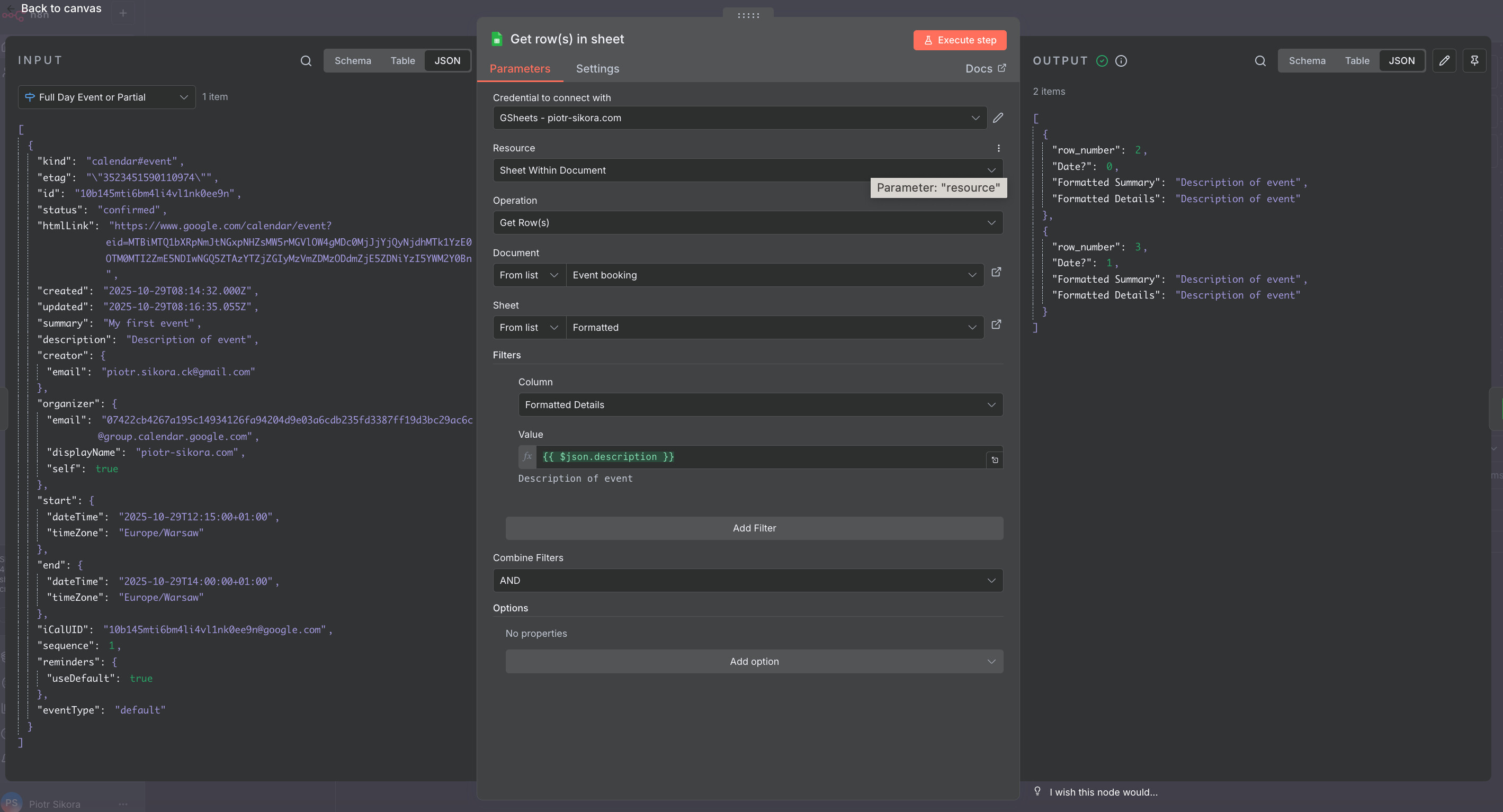This screenshot has height=812, width=1503.
Task: Click the edit output pencil icon
Action: (1444, 61)
